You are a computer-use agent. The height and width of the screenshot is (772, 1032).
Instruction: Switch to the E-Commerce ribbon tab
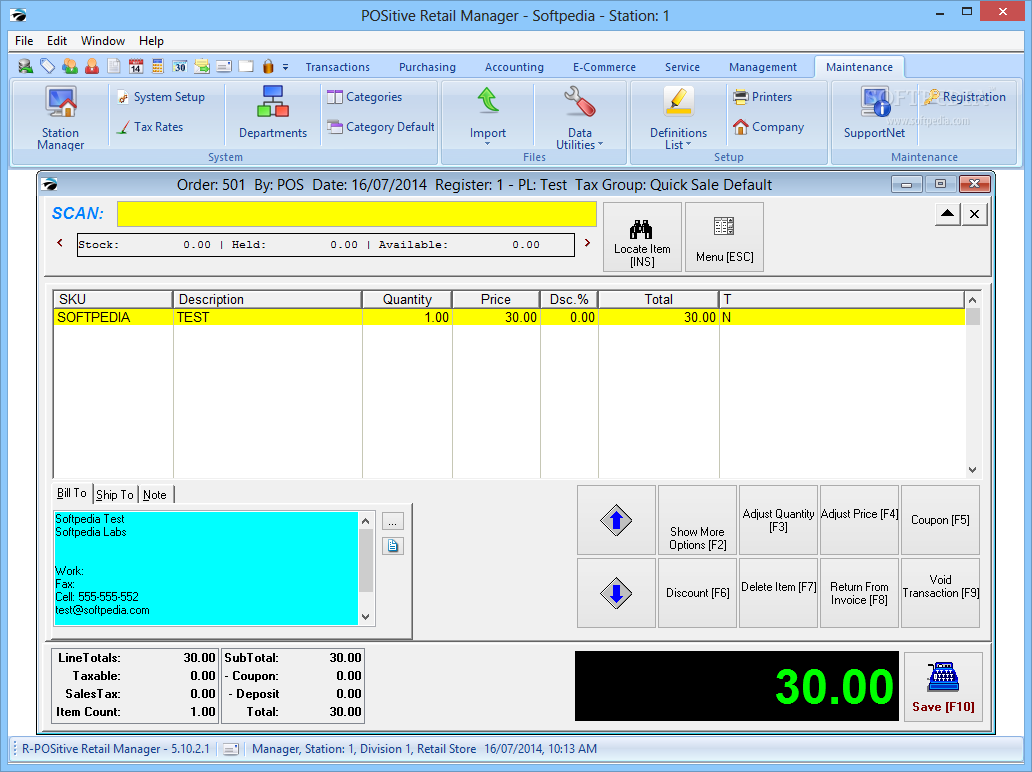604,67
